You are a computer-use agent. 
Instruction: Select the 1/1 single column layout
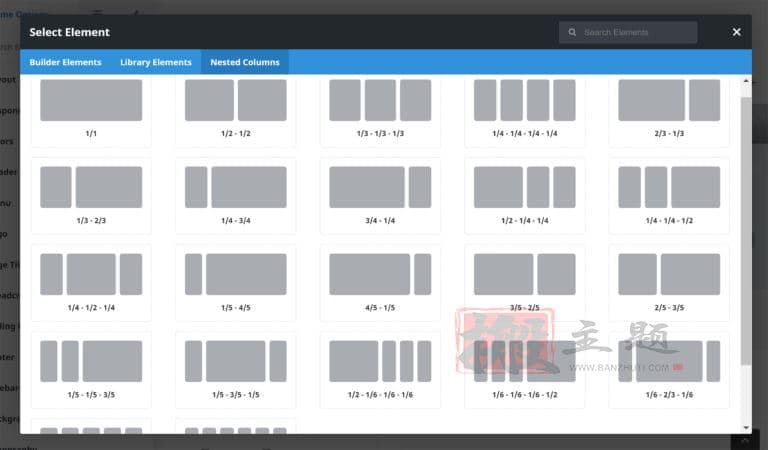click(91, 110)
